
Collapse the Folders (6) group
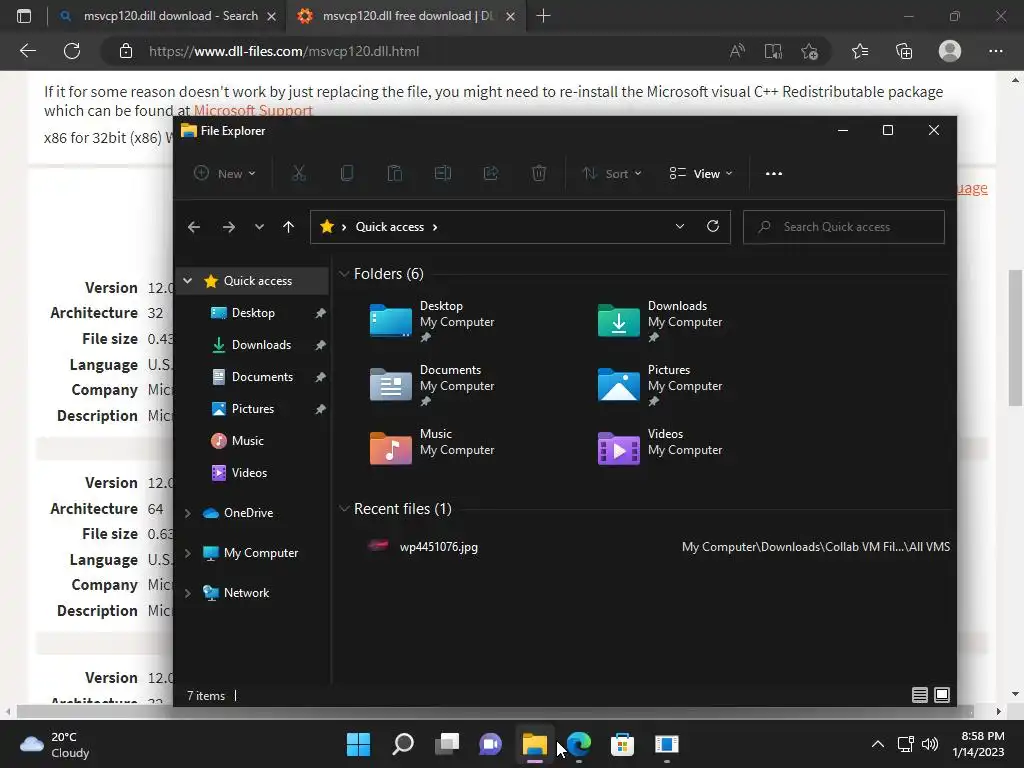click(x=344, y=274)
